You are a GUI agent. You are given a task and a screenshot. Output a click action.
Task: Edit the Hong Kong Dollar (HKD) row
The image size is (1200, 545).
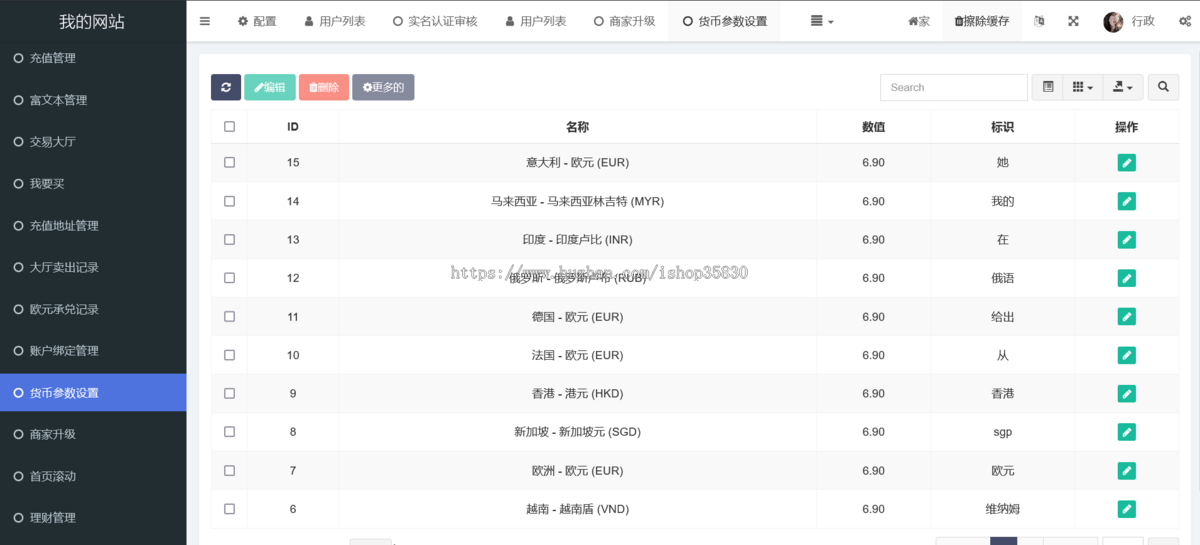click(x=1126, y=394)
